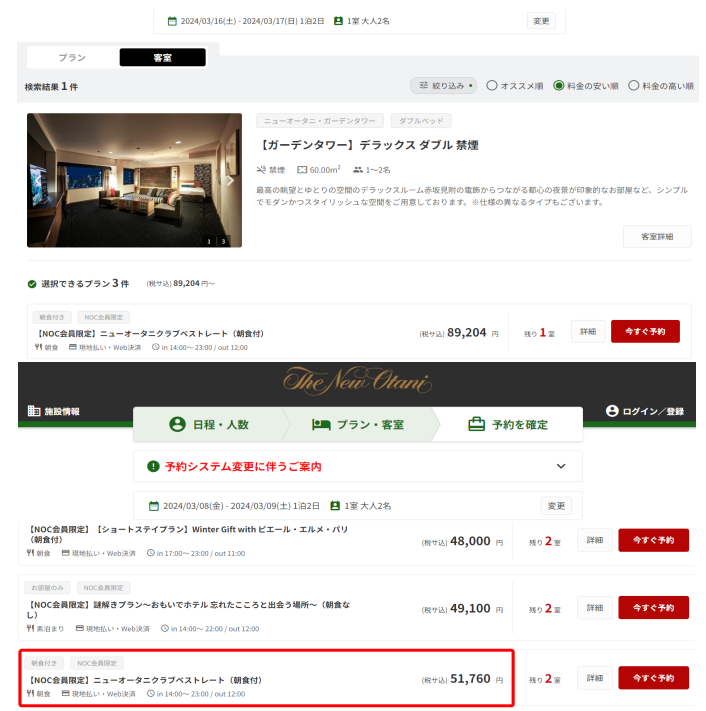Screen dimensions: 706x711
Task: Open 客室詳細 for Deluxe Double room
Action: click(657, 236)
